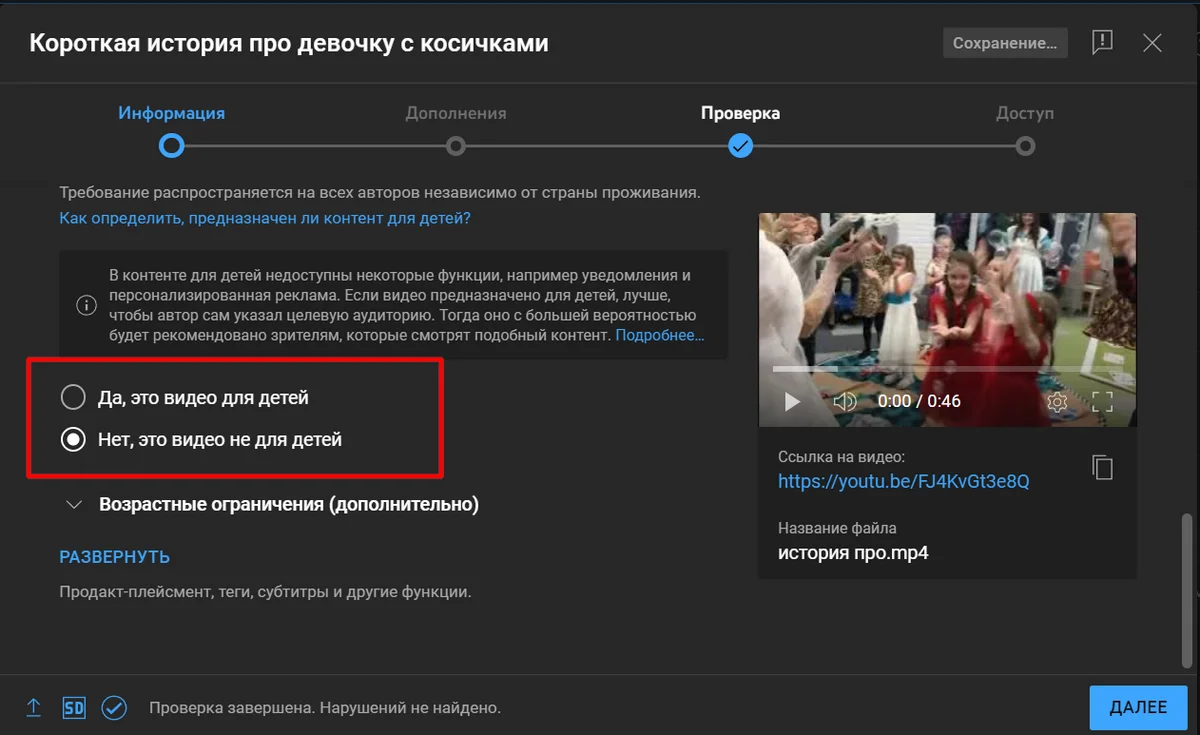Switch to the 'Дополнения' step

[456, 146]
